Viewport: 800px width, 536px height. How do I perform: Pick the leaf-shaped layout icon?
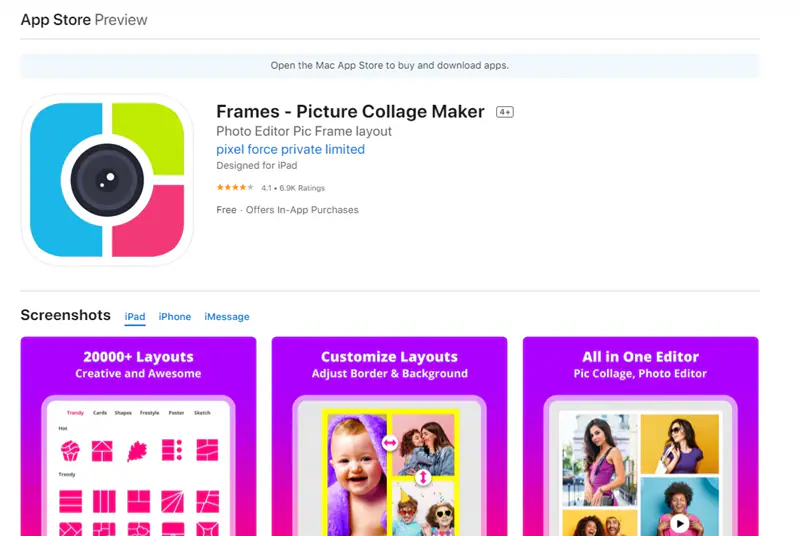(137, 451)
